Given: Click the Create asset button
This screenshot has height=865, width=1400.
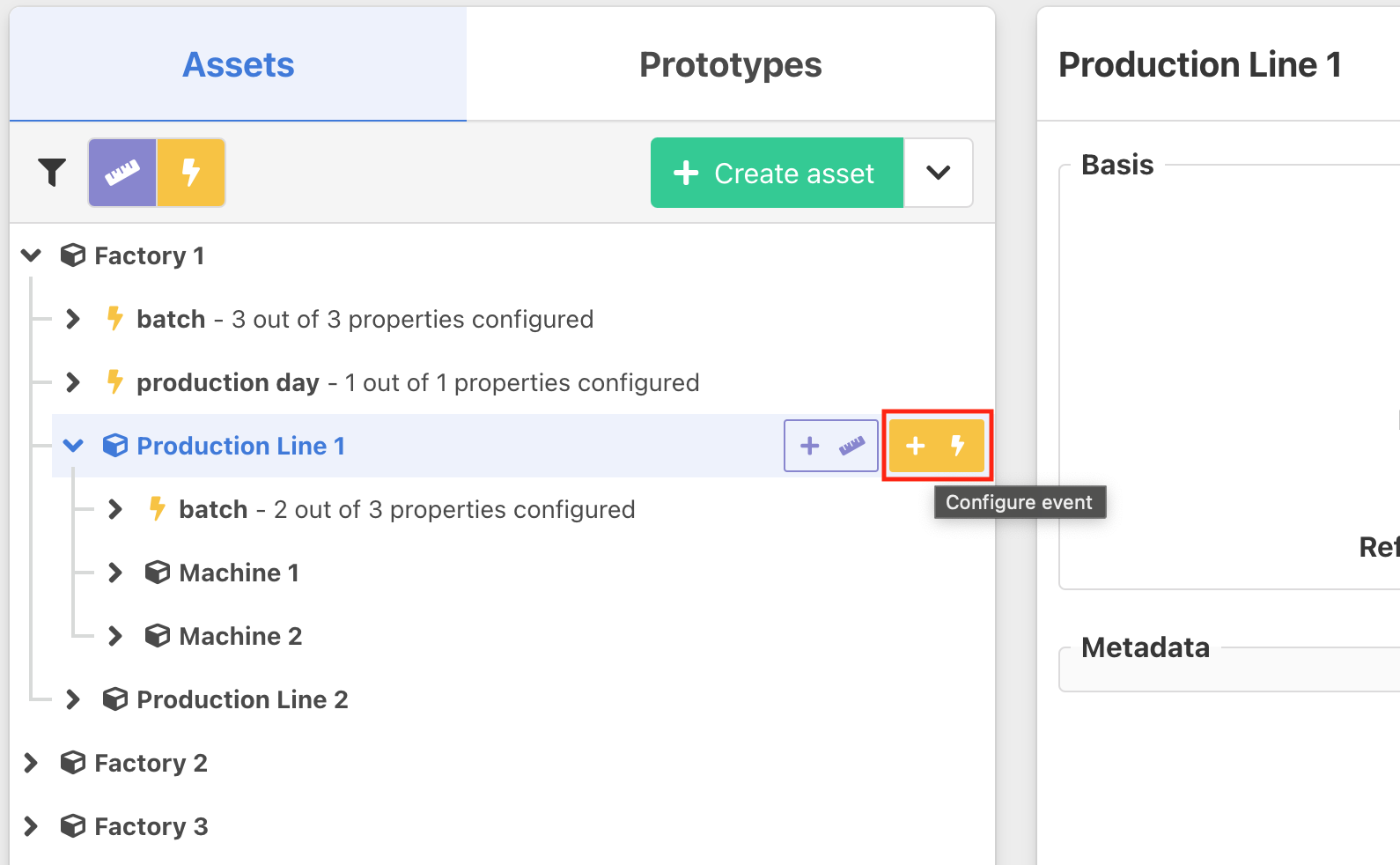Looking at the screenshot, I should [777, 173].
